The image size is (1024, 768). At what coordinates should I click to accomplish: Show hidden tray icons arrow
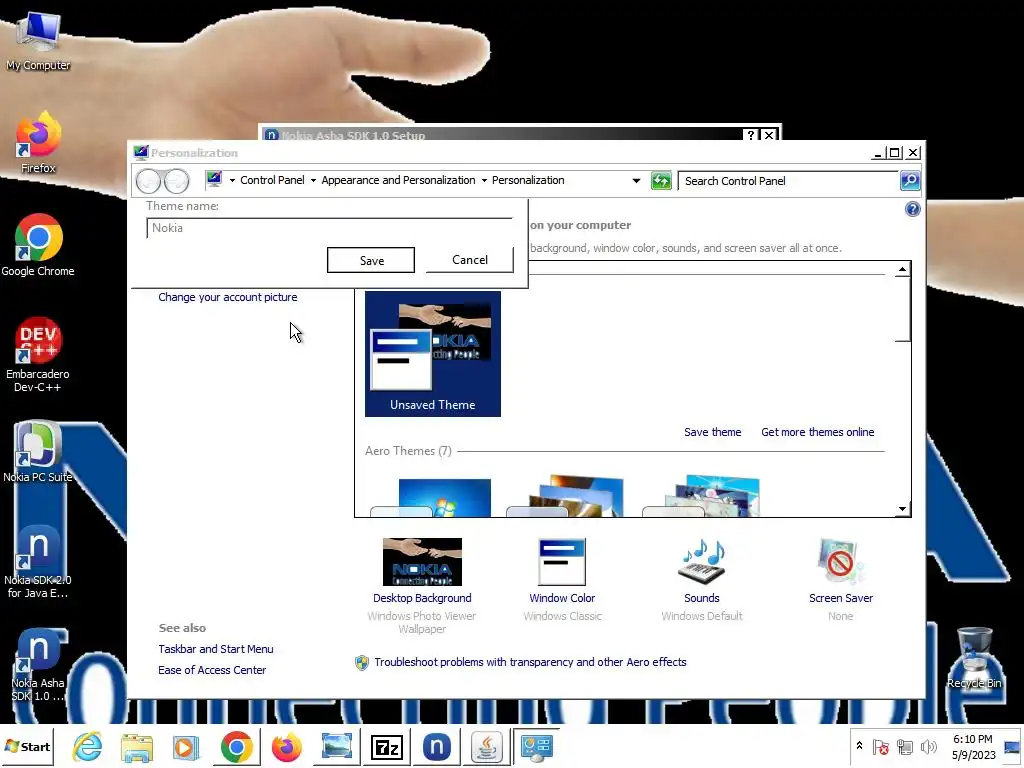click(x=859, y=746)
